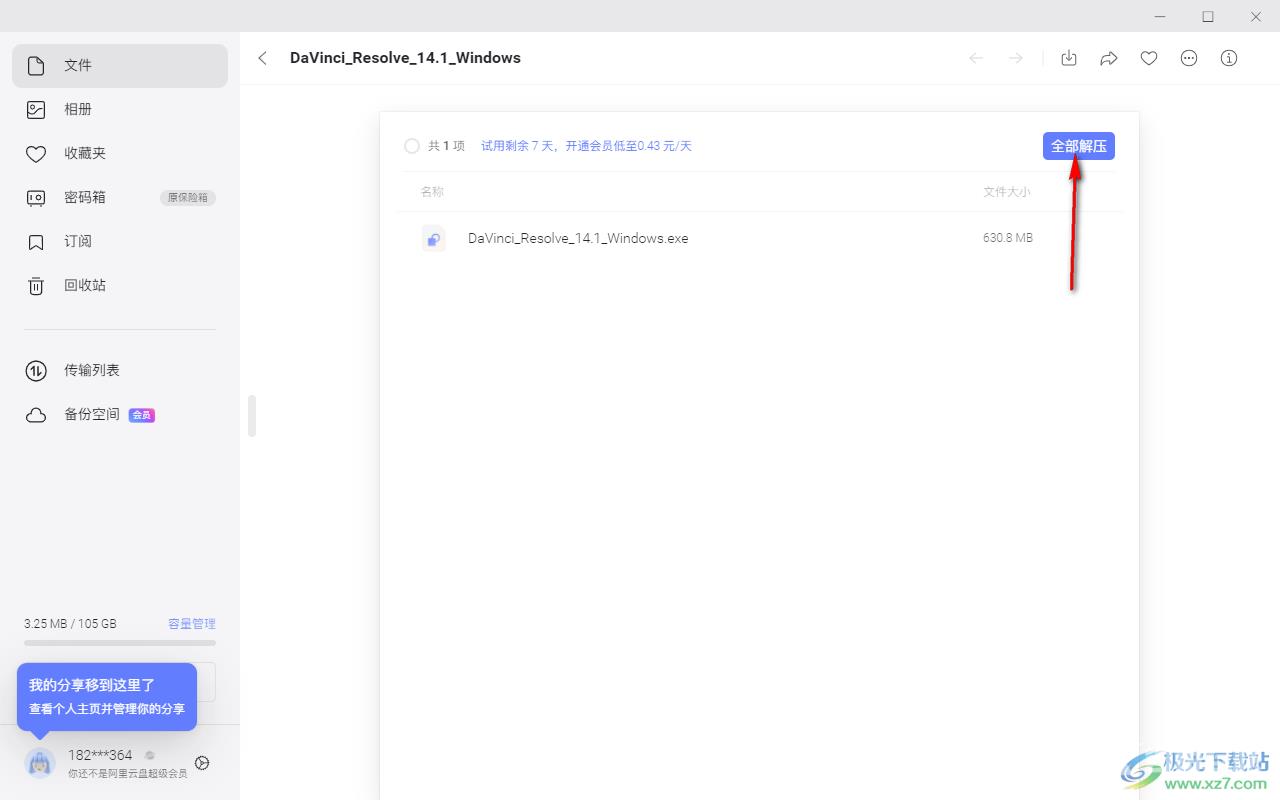
Task: Maximize the window
Action: [x=1208, y=16]
